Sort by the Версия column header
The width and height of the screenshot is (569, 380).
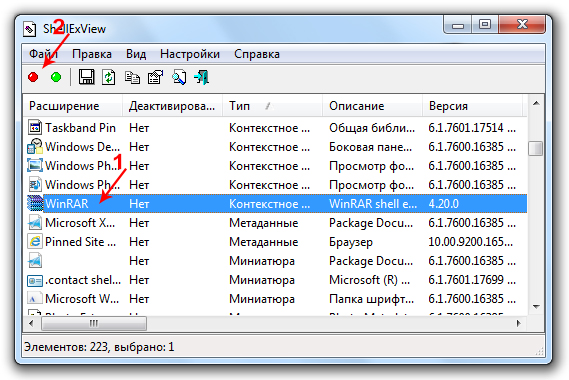point(472,106)
